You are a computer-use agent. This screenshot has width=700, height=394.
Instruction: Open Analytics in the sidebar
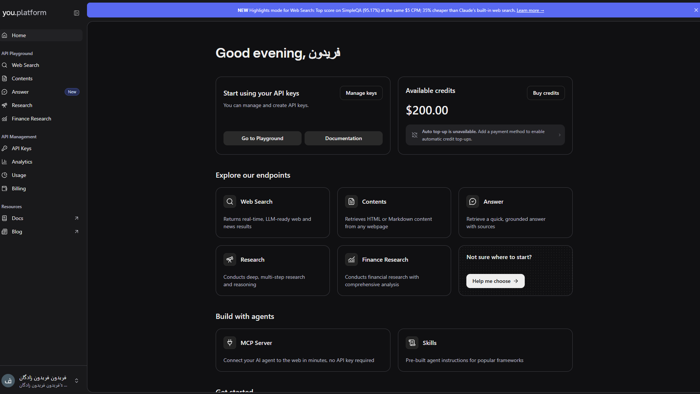41,162
